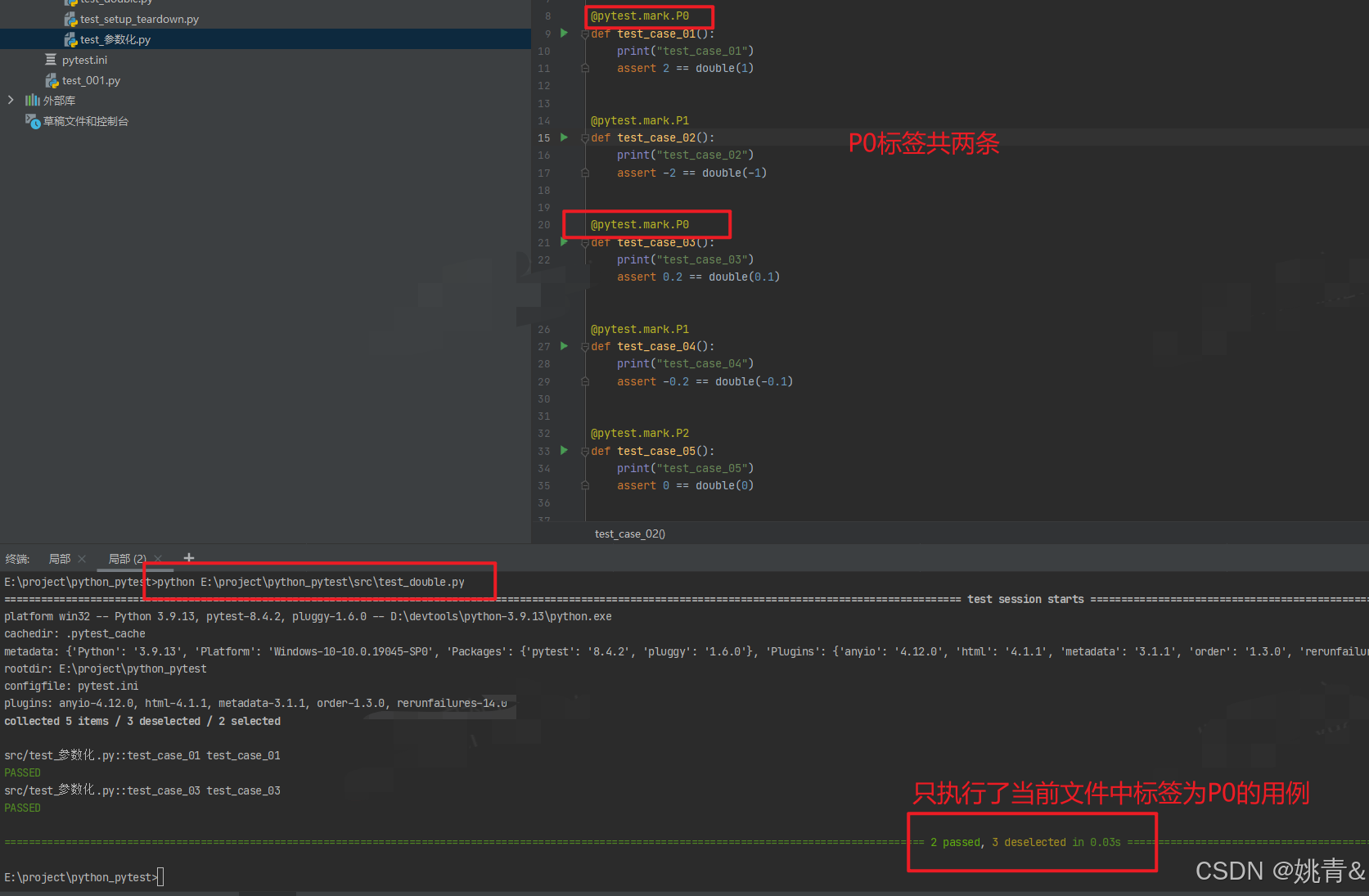This screenshot has width=1369, height=896.
Task: Click the assert 0 == double(0) line
Action: click(x=686, y=485)
